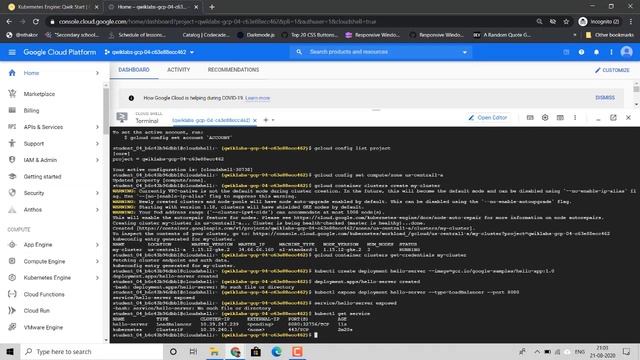Click the Open Editor button

488,118
